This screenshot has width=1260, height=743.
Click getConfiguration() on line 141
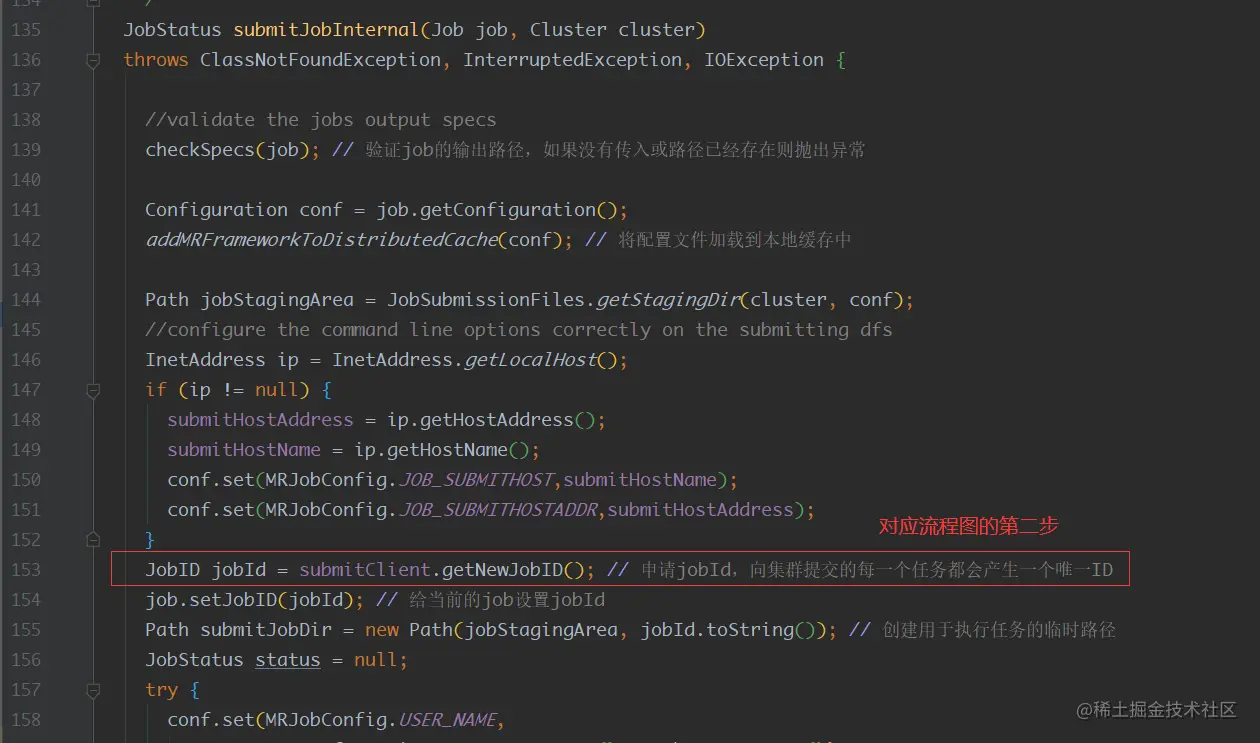[x=519, y=210]
